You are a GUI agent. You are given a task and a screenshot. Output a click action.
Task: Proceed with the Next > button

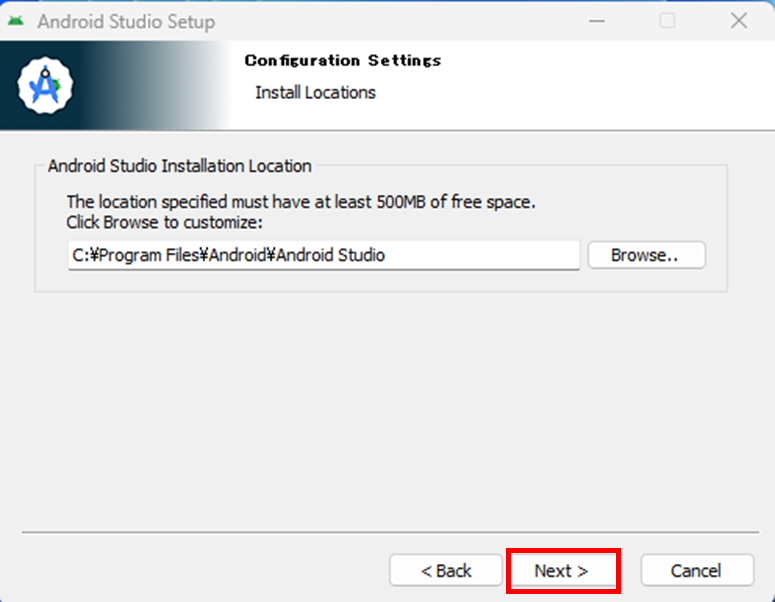coord(561,571)
